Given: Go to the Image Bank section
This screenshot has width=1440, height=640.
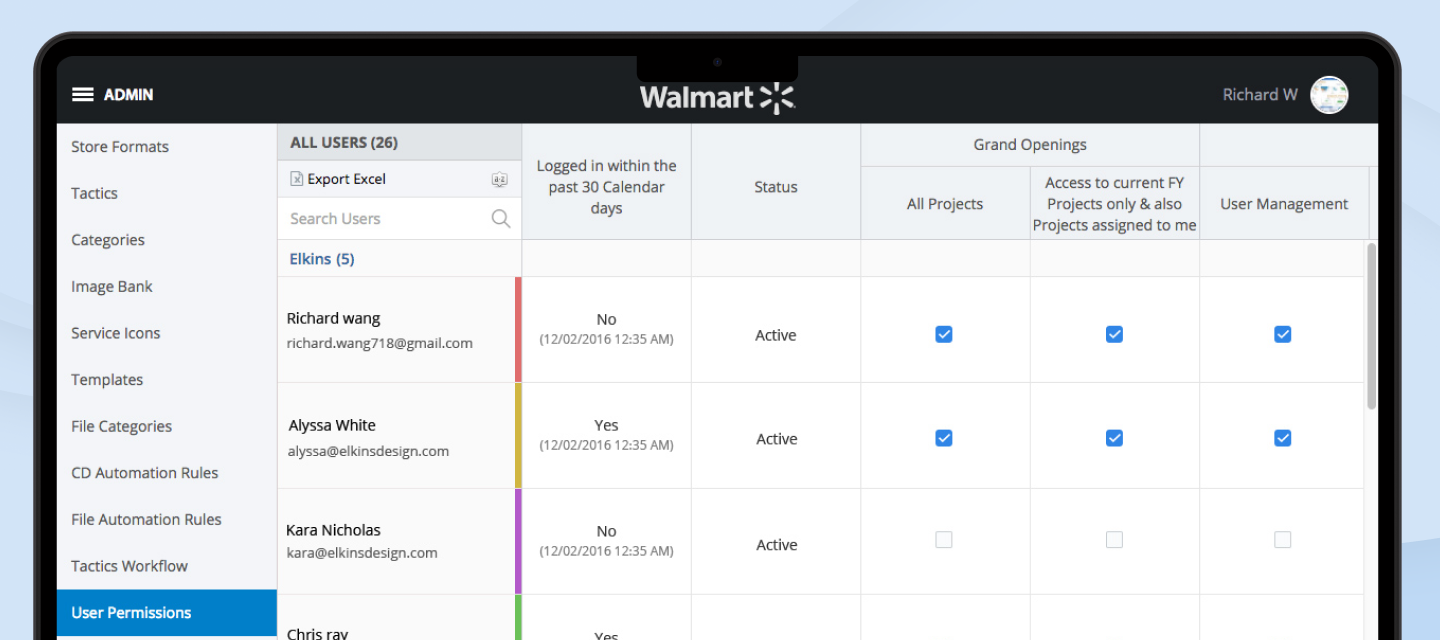Looking at the screenshot, I should point(112,287).
